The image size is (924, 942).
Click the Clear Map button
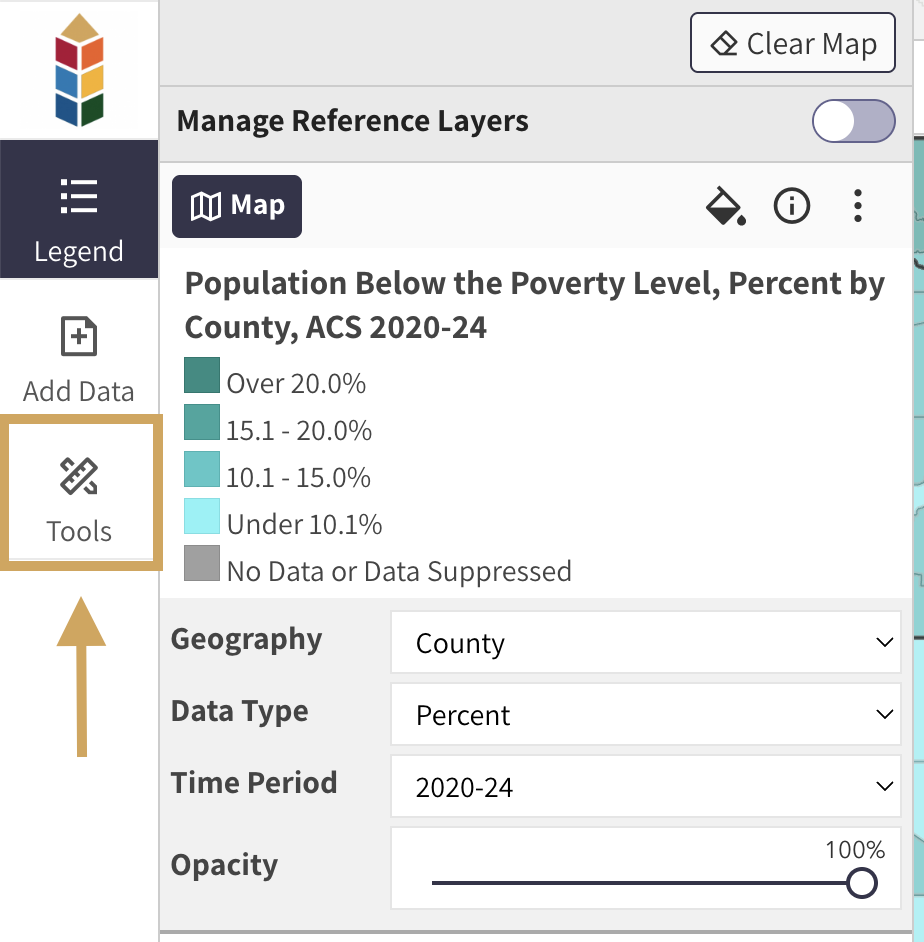click(x=792, y=43)
